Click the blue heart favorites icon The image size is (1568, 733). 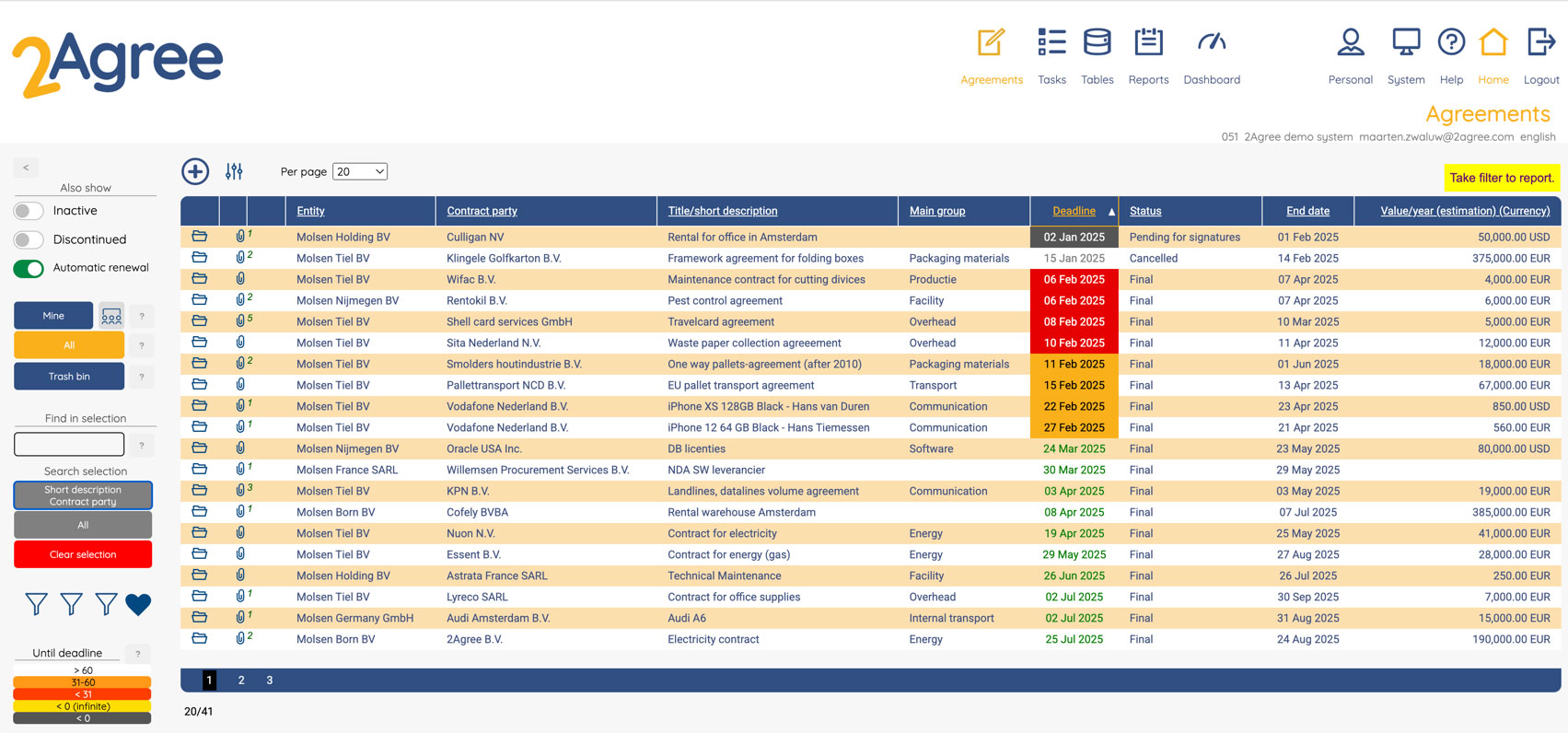pos(138,604)
